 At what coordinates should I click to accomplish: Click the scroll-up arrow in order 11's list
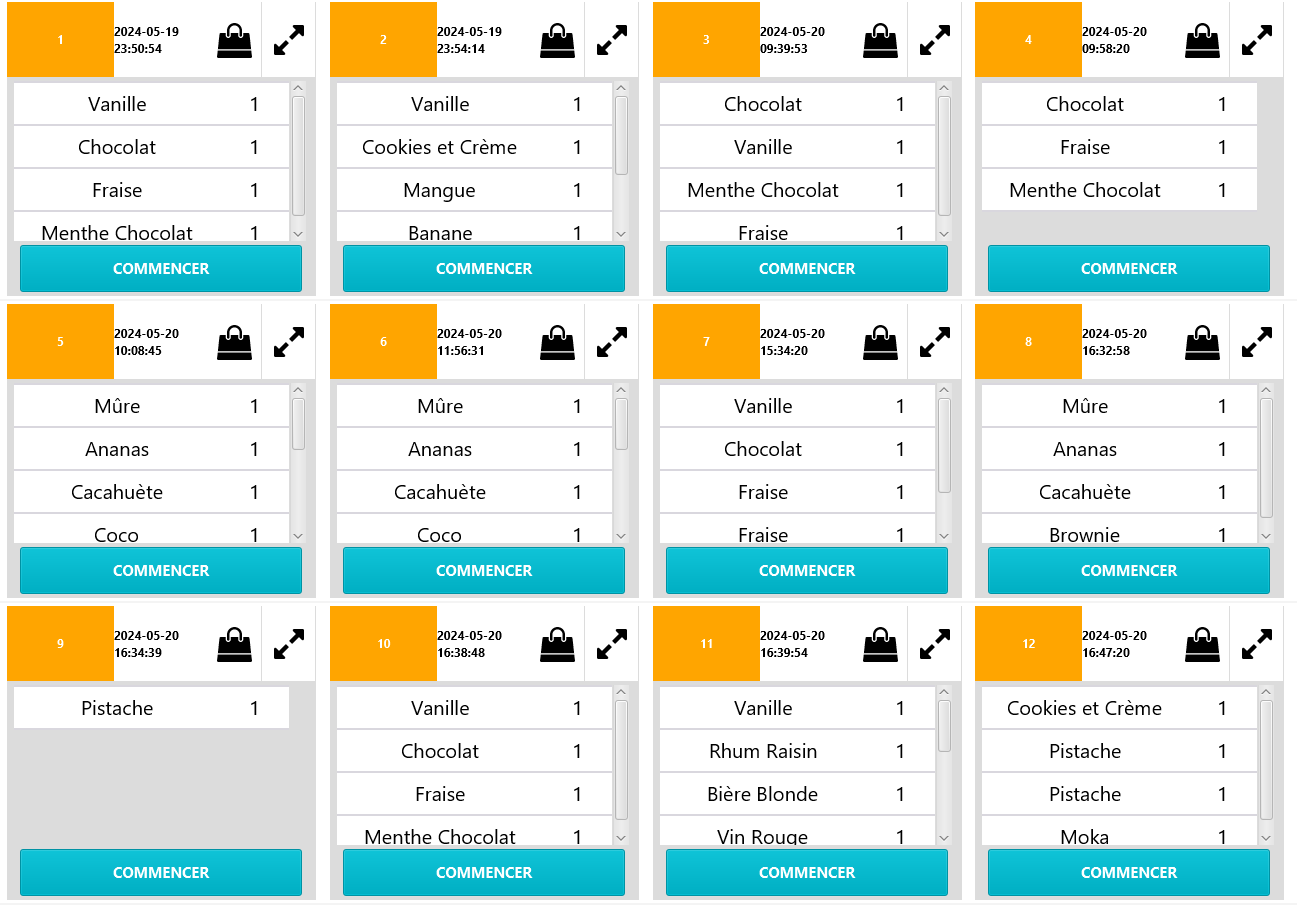point(944,692)
